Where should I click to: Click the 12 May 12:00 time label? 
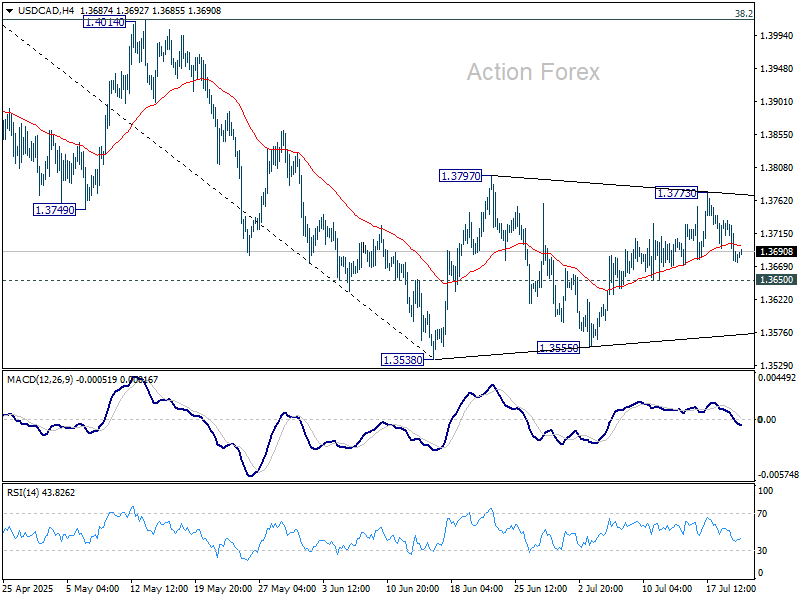pos(159,589)
